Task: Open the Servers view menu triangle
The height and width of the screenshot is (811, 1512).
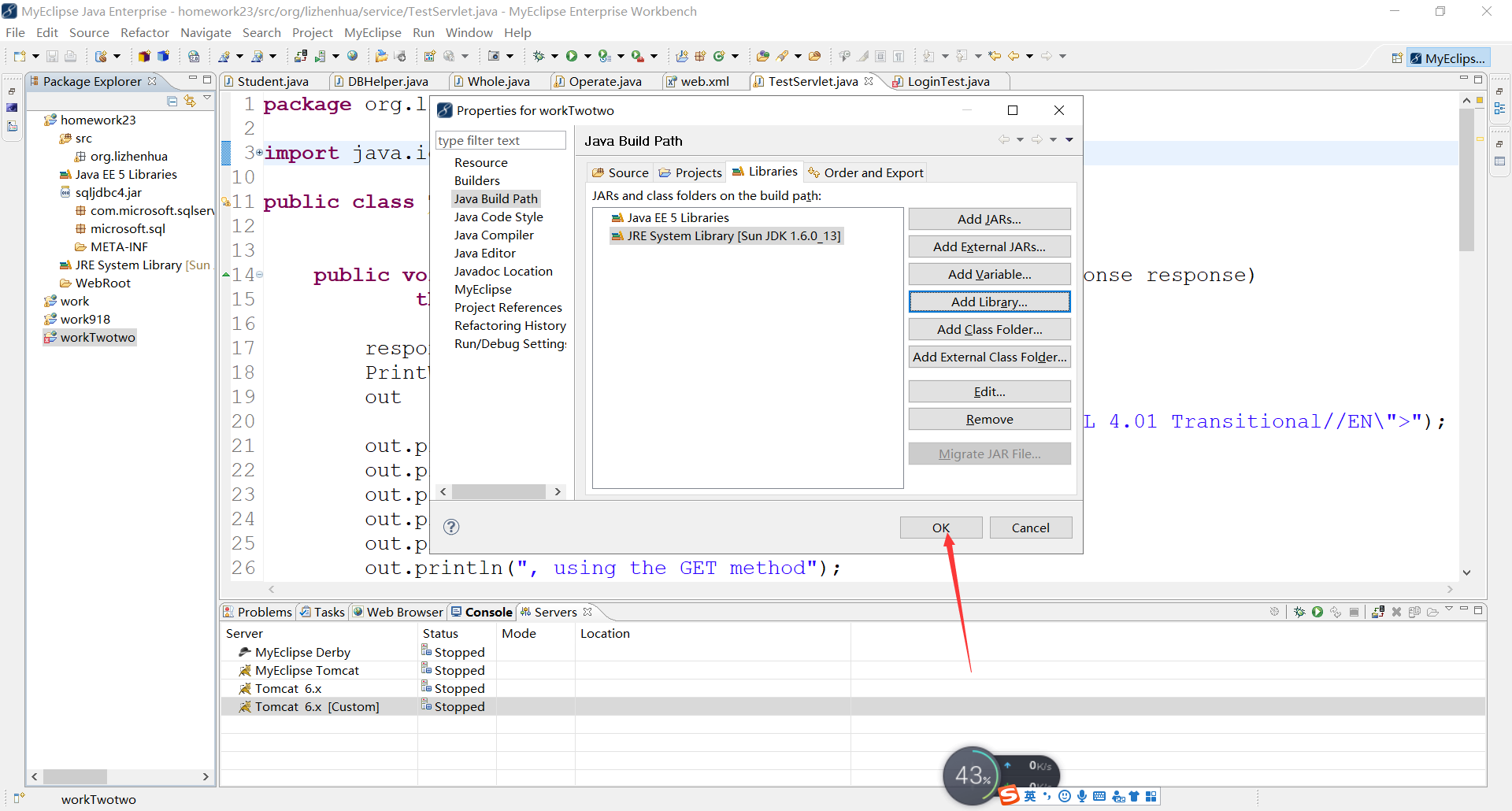Action: click(1449, 609)
